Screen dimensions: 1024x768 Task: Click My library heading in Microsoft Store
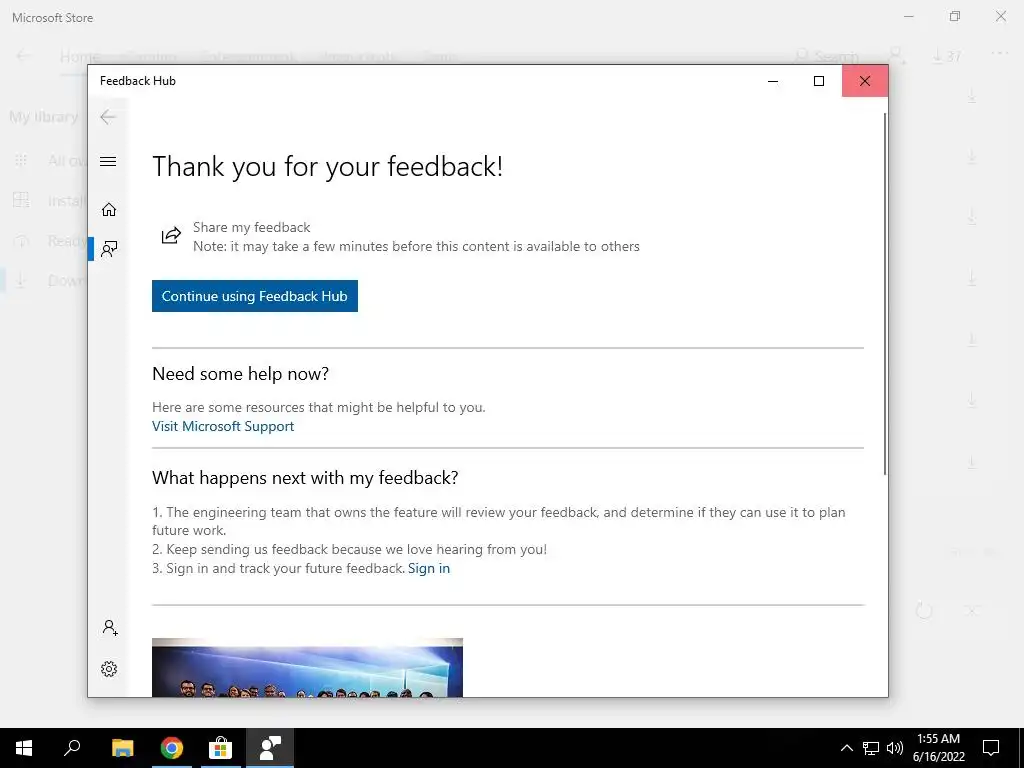click(x=44, y=117)
